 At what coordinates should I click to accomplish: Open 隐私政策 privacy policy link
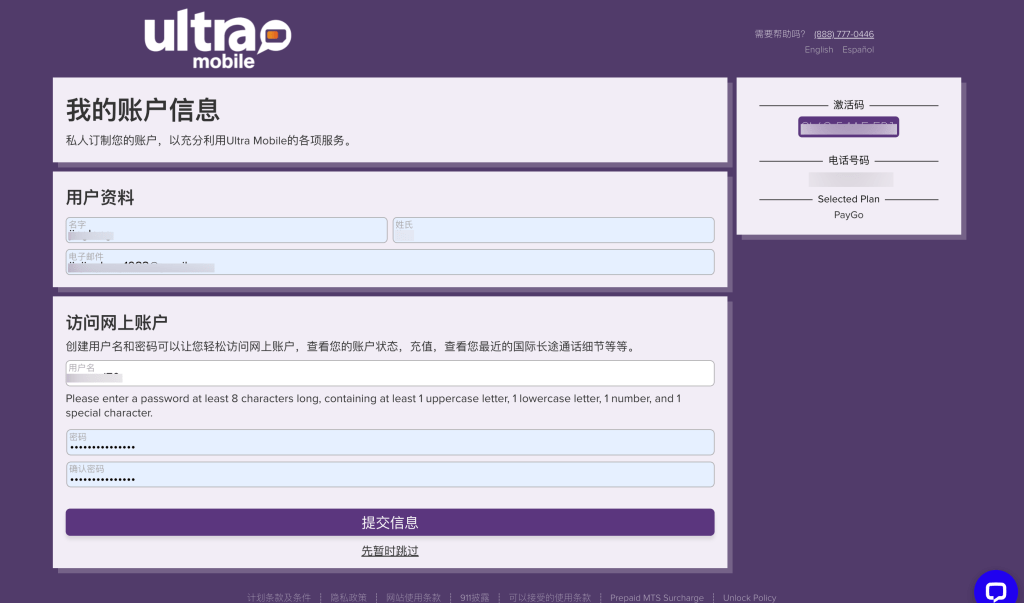point(348,597)
